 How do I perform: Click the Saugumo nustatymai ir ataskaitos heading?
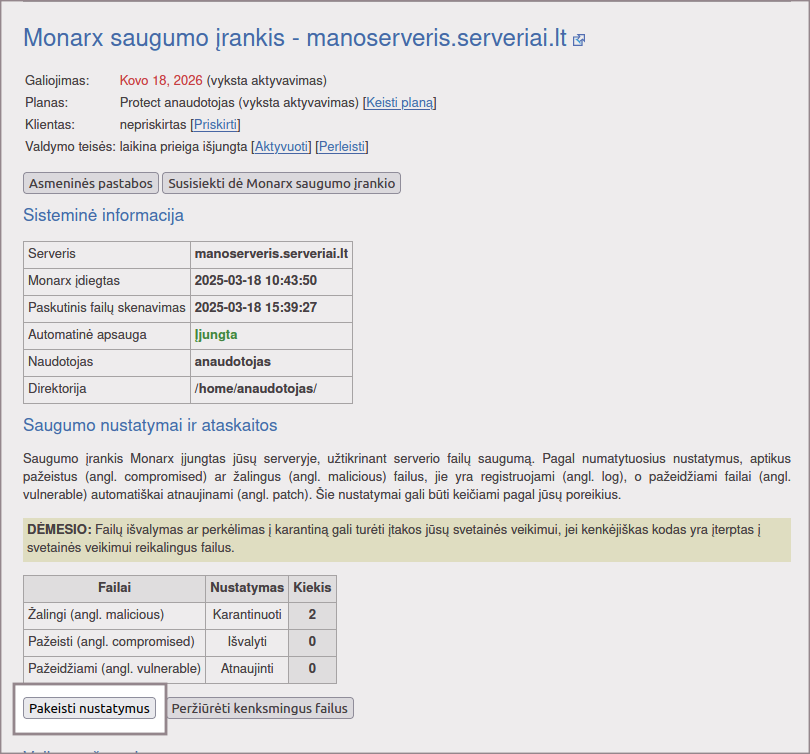click(x=150, y=426)
